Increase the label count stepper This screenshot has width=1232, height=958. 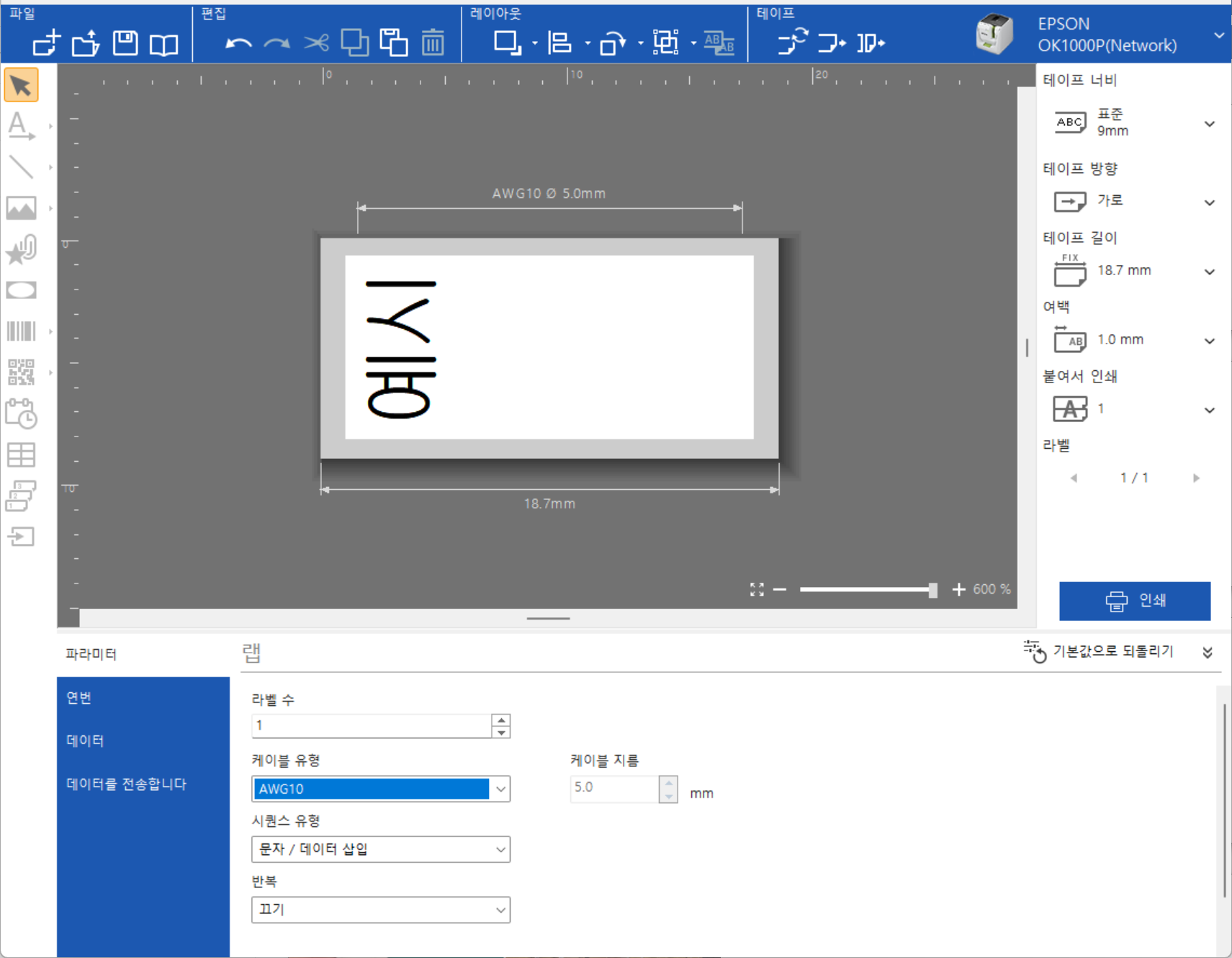point(501,720)
